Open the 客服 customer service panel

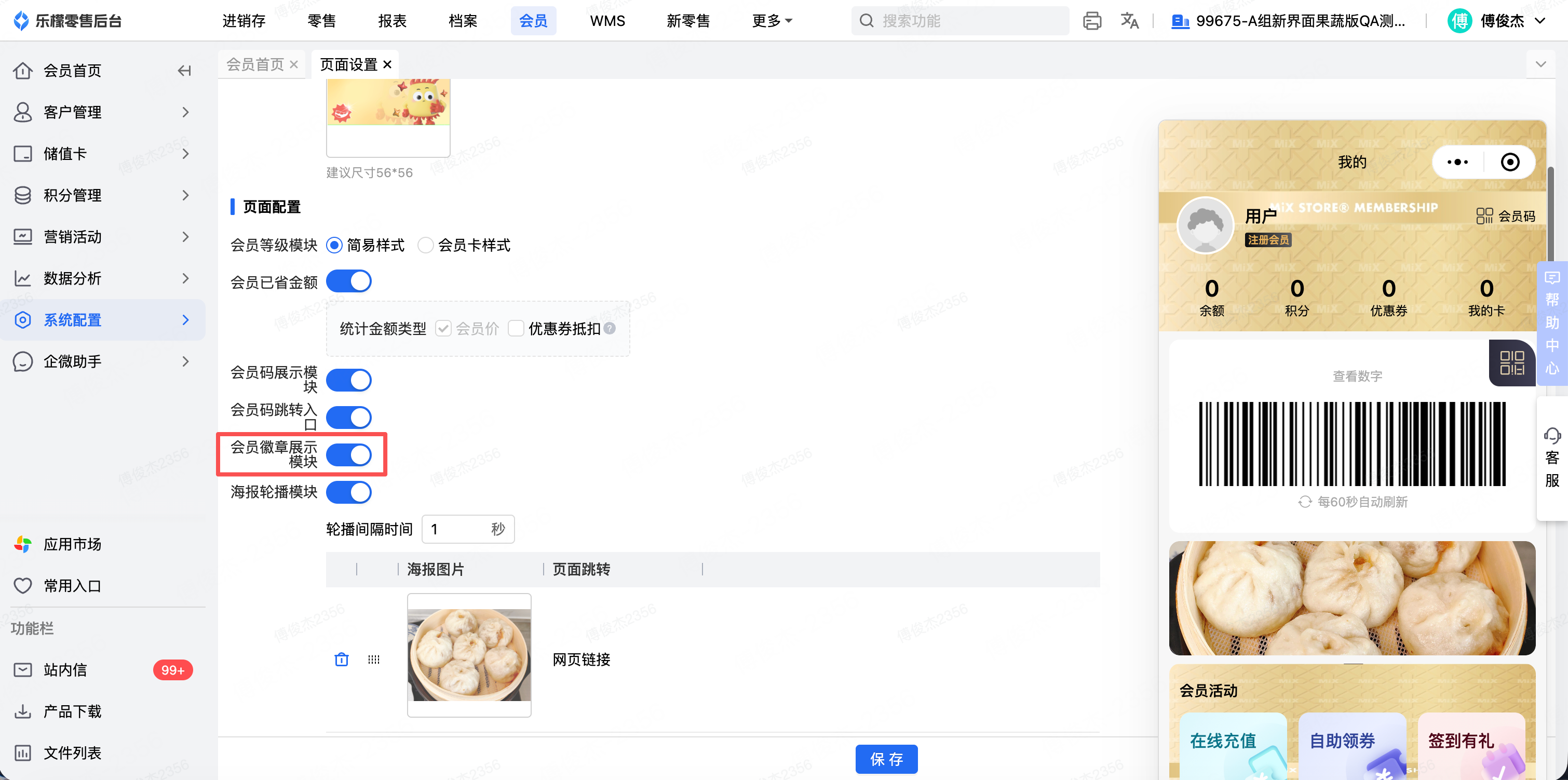1551,458
